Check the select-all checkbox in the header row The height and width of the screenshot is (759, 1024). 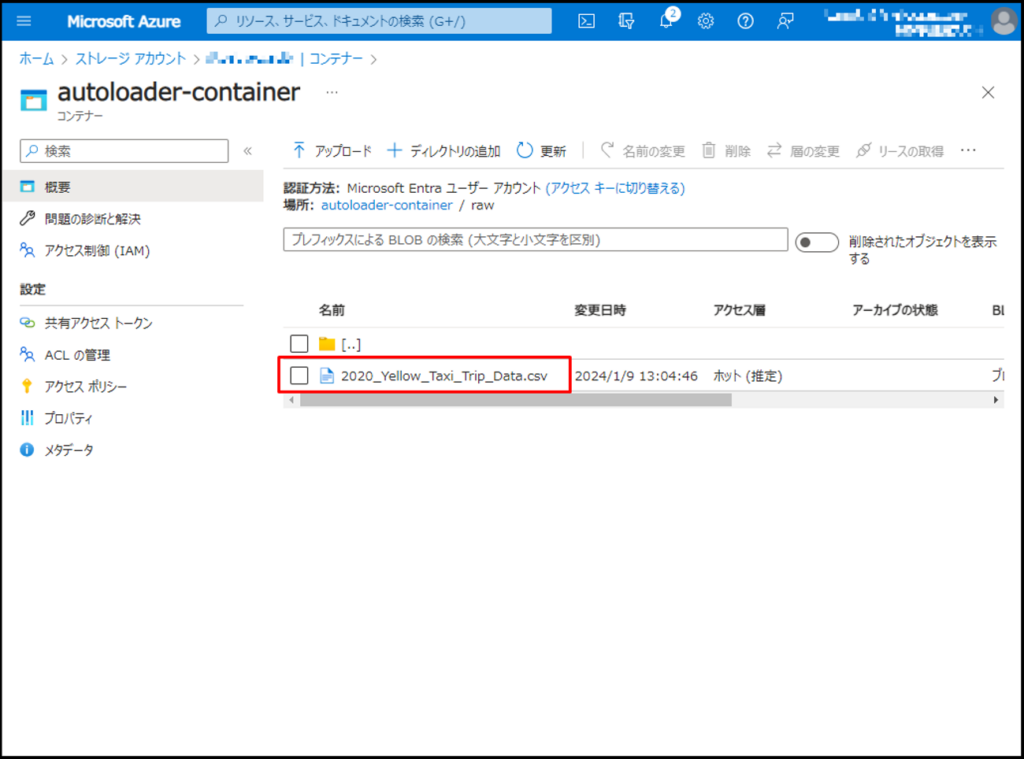click(297, 310)
